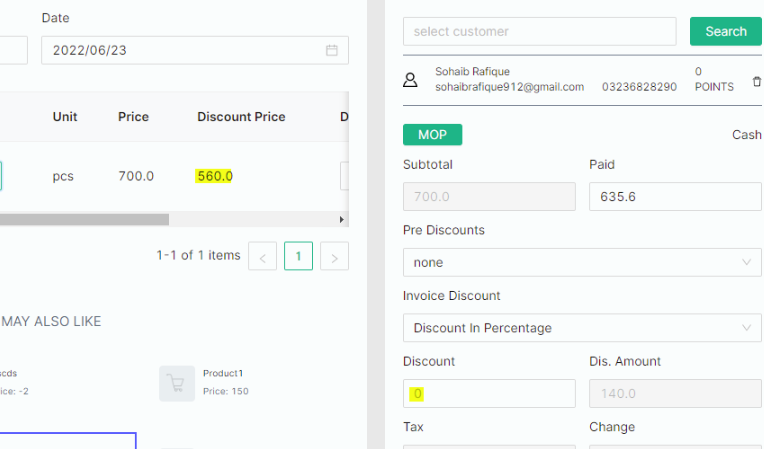Open the Pre Discounts dropdown
The image size is (764, 449).
pyautogui.click(x=582, y=262)
